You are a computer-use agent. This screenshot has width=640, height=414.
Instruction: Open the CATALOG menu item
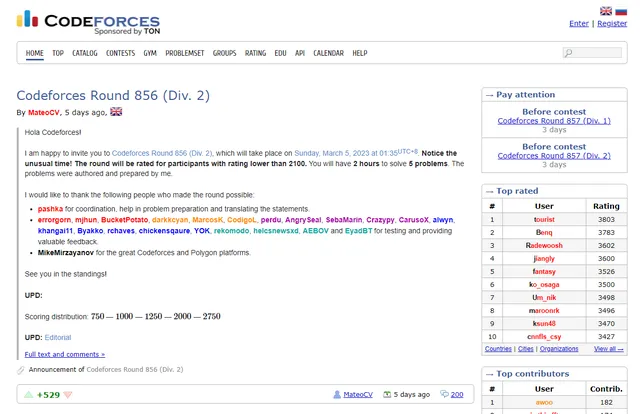click(85, 53)
